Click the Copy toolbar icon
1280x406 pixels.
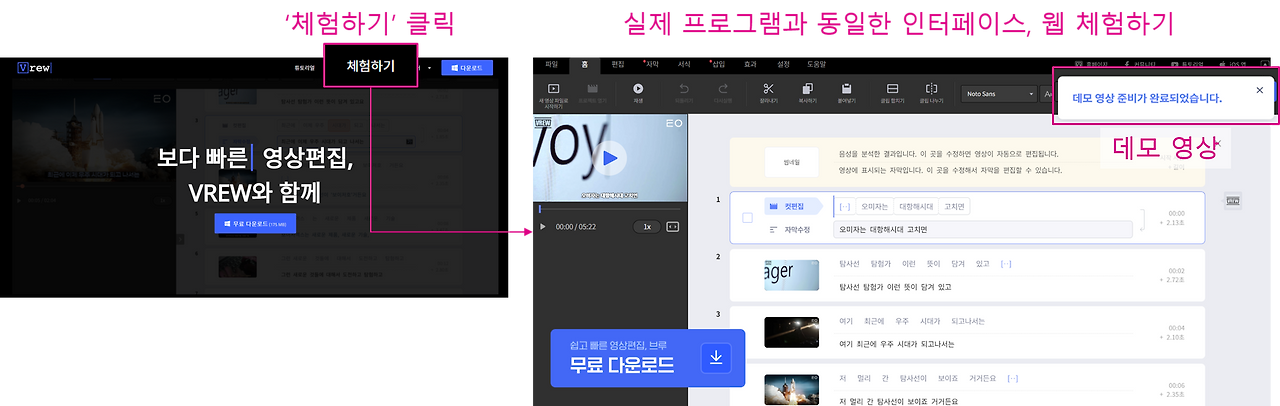click(807, 93)
